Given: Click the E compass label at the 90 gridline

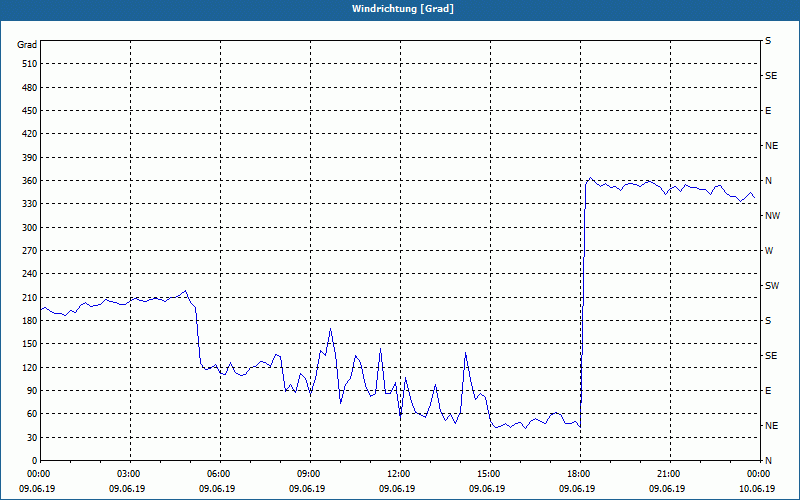Looking at the screenshot, I should 768,391.
